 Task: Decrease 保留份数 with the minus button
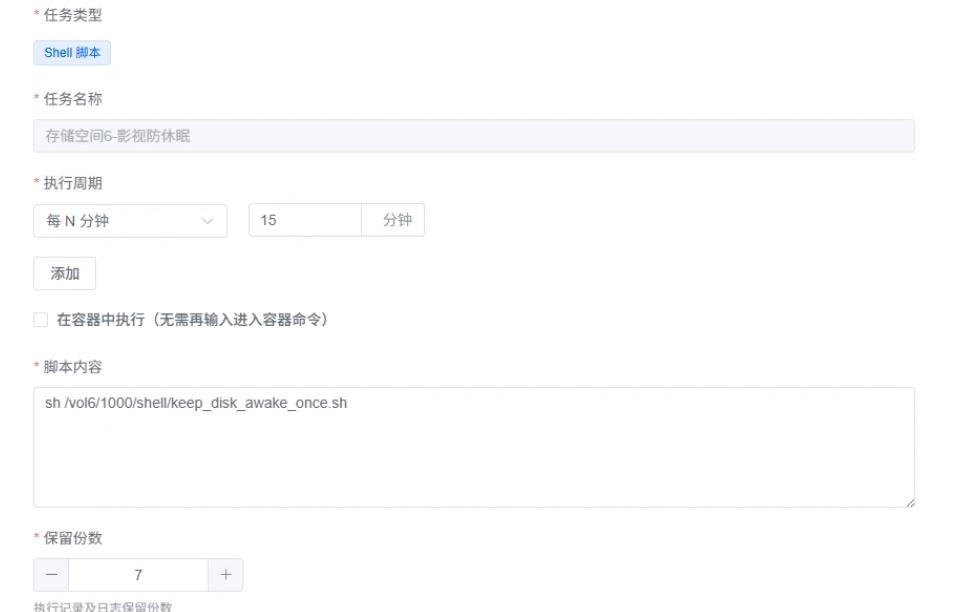coord(51,575)
